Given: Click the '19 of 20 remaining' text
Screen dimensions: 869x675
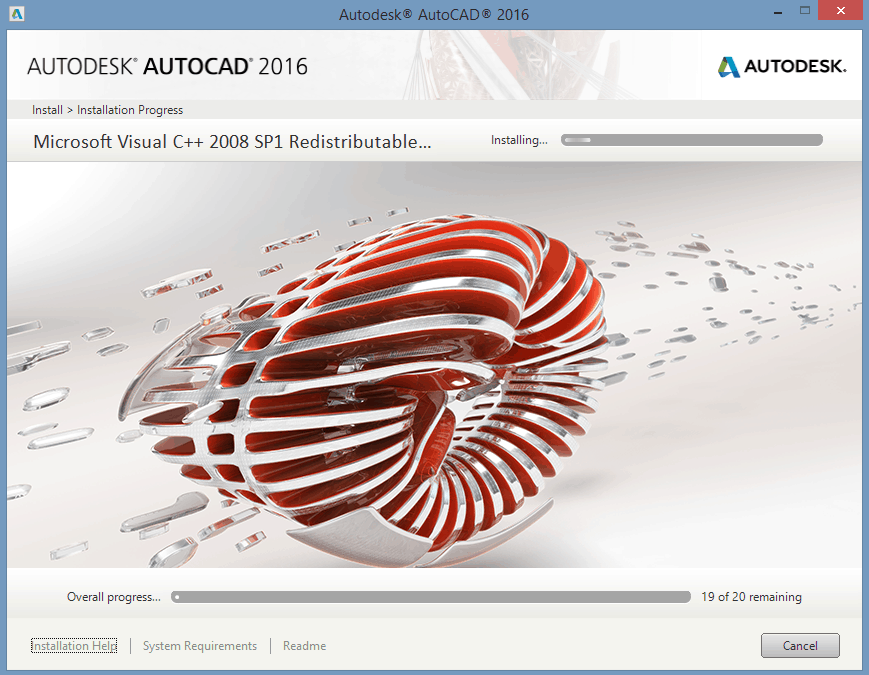Looking at the screenshot, I should [752, 597].
